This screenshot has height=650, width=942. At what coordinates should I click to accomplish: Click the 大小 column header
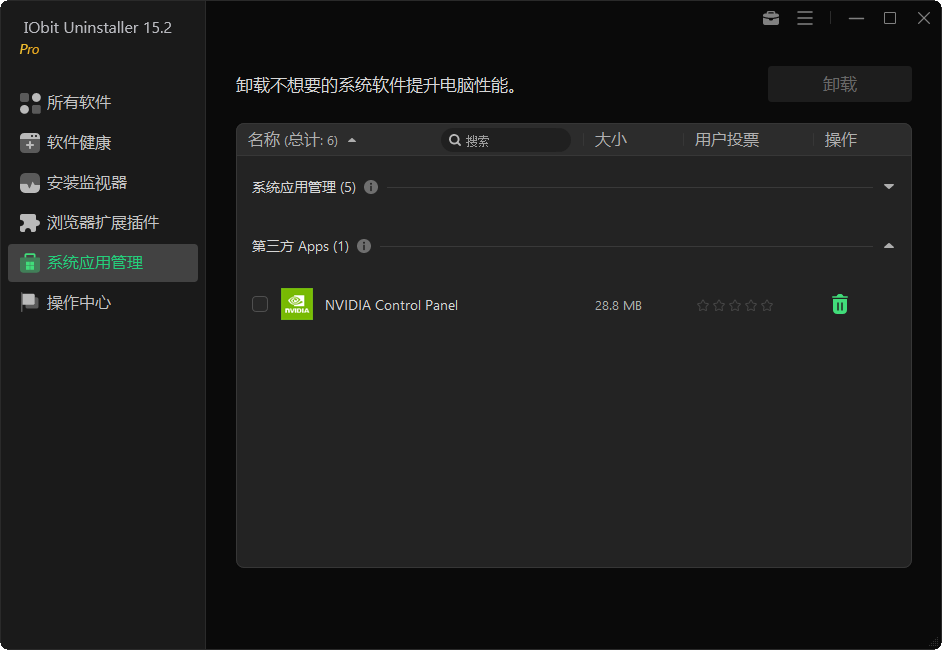[611, 140]
